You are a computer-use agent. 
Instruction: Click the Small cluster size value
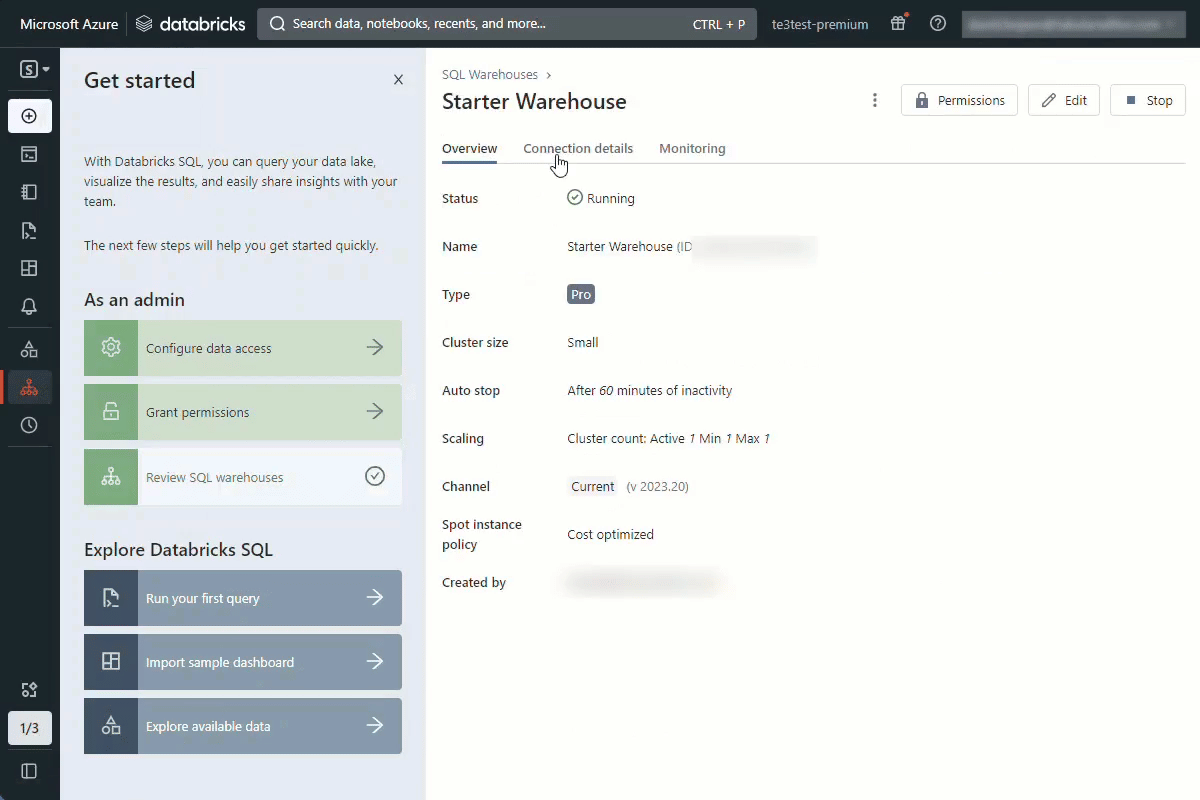(583, 343)
